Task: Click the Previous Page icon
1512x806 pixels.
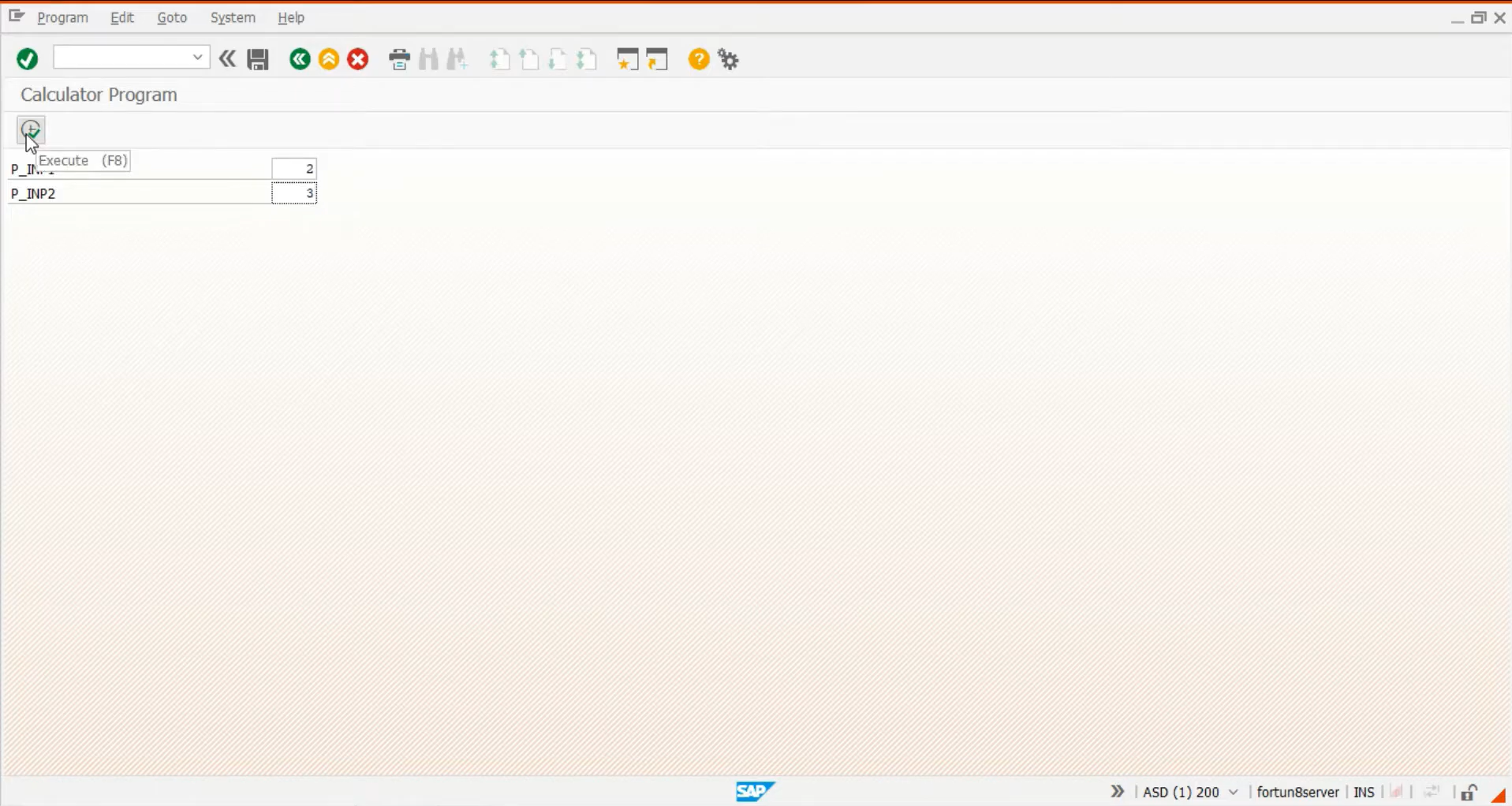Action: click(x=529, y=59)
